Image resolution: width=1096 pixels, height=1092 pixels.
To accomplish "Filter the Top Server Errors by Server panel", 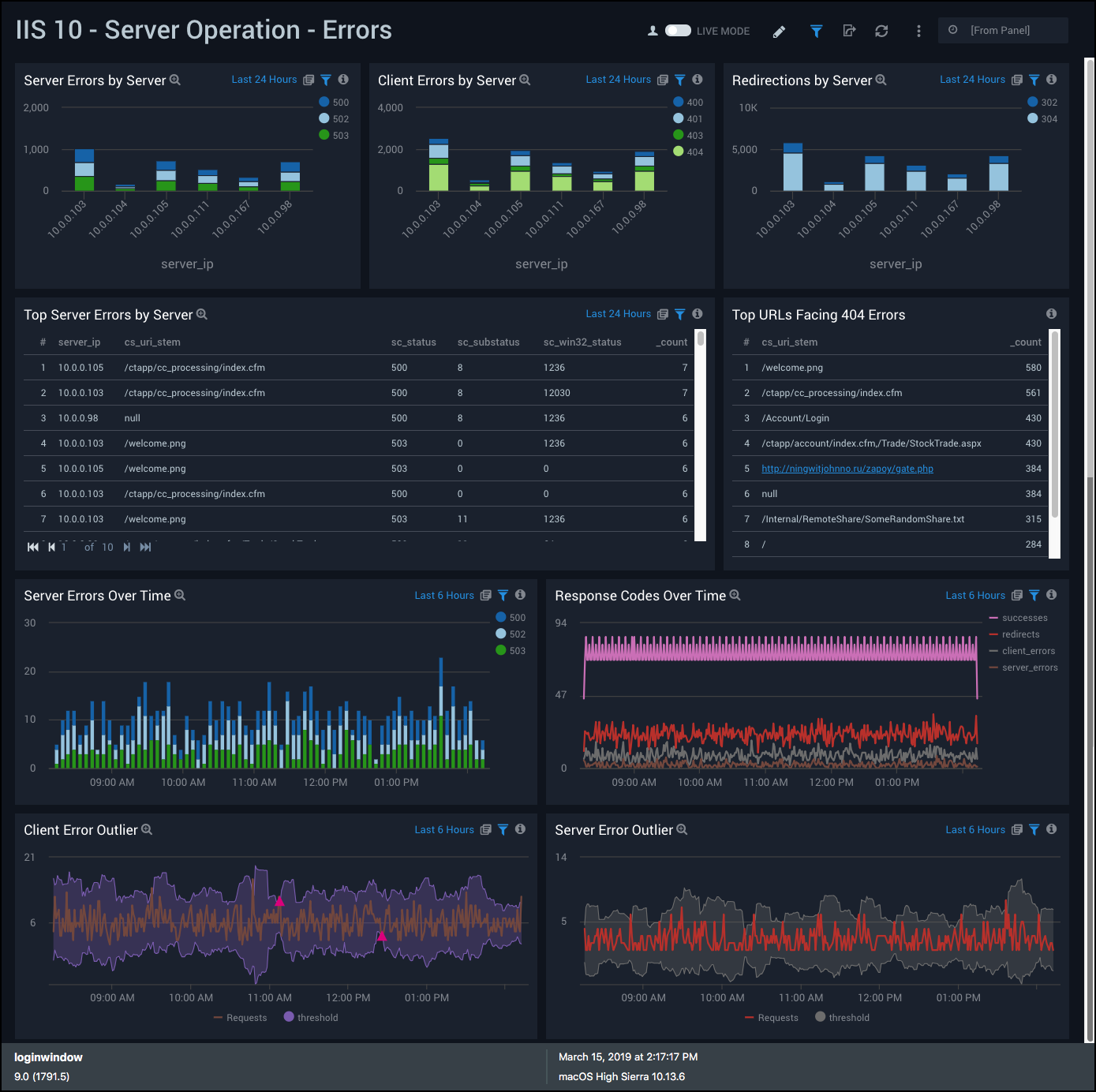I will pos(680,314).
